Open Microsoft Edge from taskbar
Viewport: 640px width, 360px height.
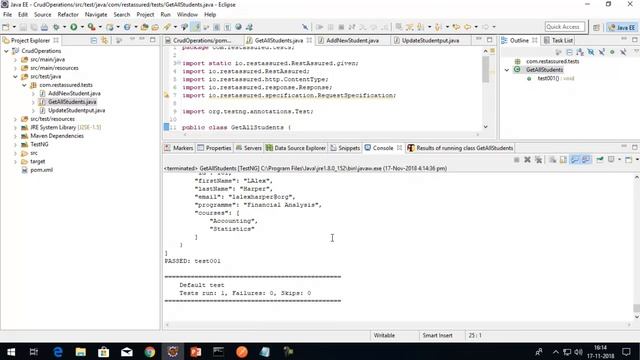pyautogui.click(x=58, y=351)
